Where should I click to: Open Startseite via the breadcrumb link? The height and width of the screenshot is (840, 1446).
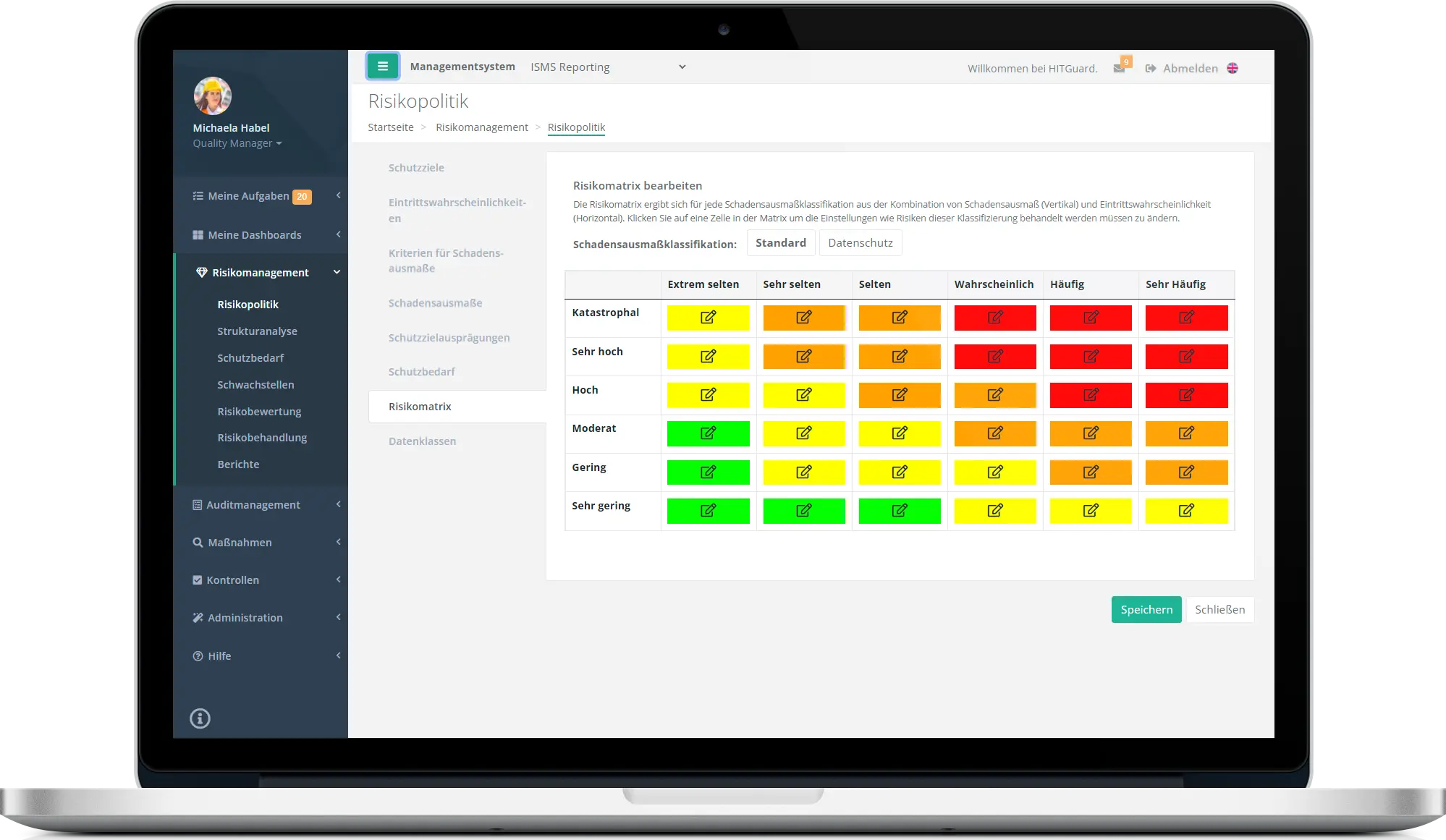pyautogui.click(x=390, y=127)
